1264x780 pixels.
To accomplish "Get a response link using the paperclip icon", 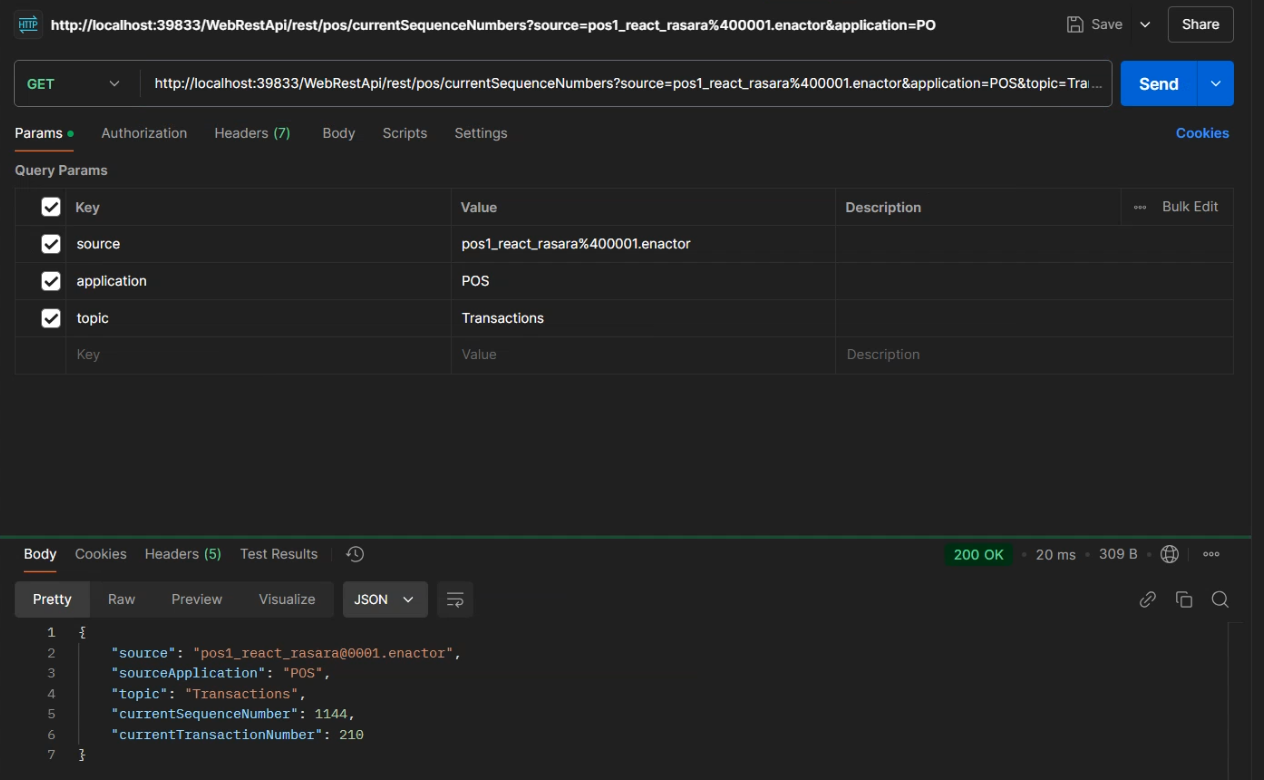I will (x=1147, y=599).
